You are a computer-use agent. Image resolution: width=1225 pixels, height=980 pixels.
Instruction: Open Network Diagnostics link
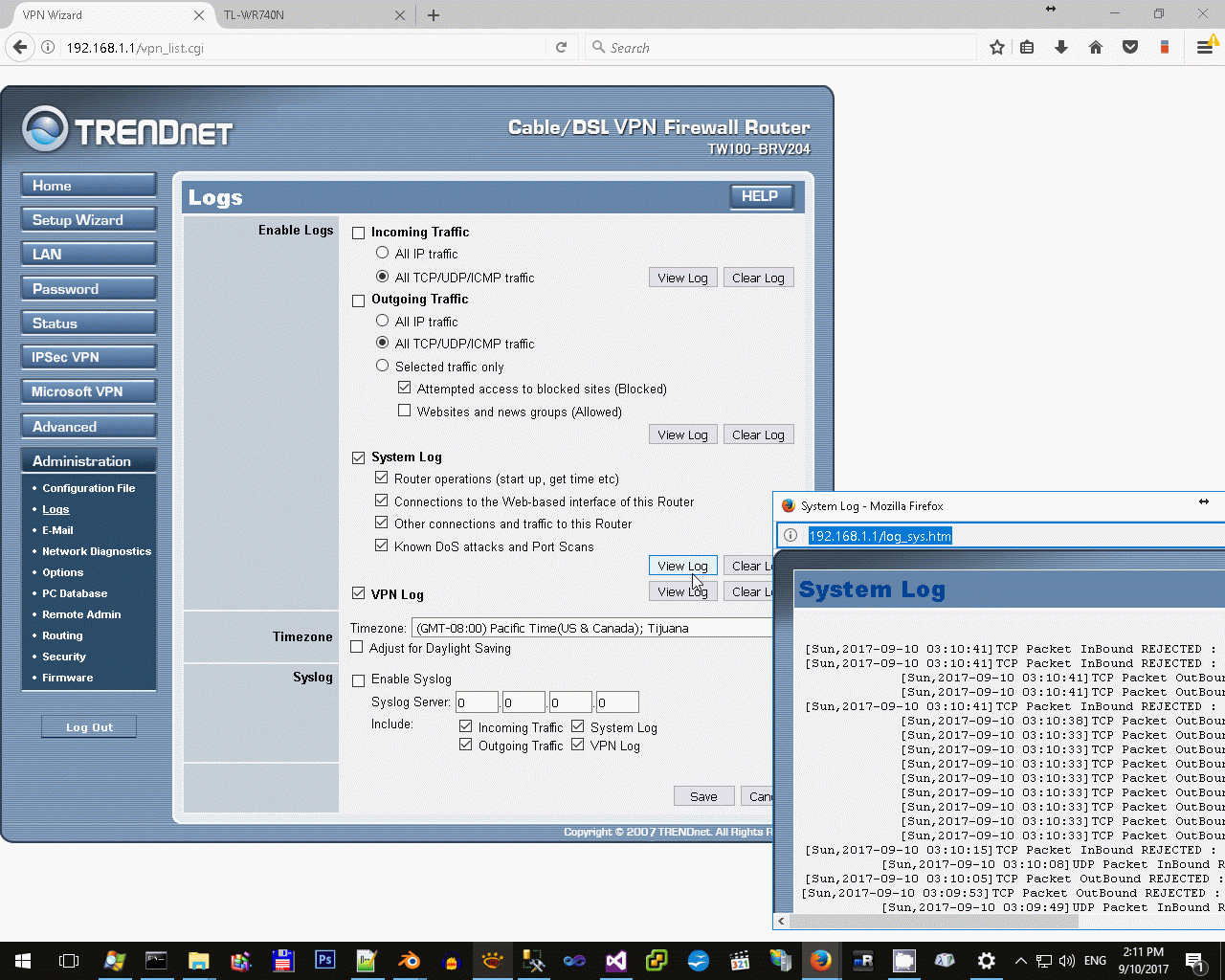coord(97,551)
